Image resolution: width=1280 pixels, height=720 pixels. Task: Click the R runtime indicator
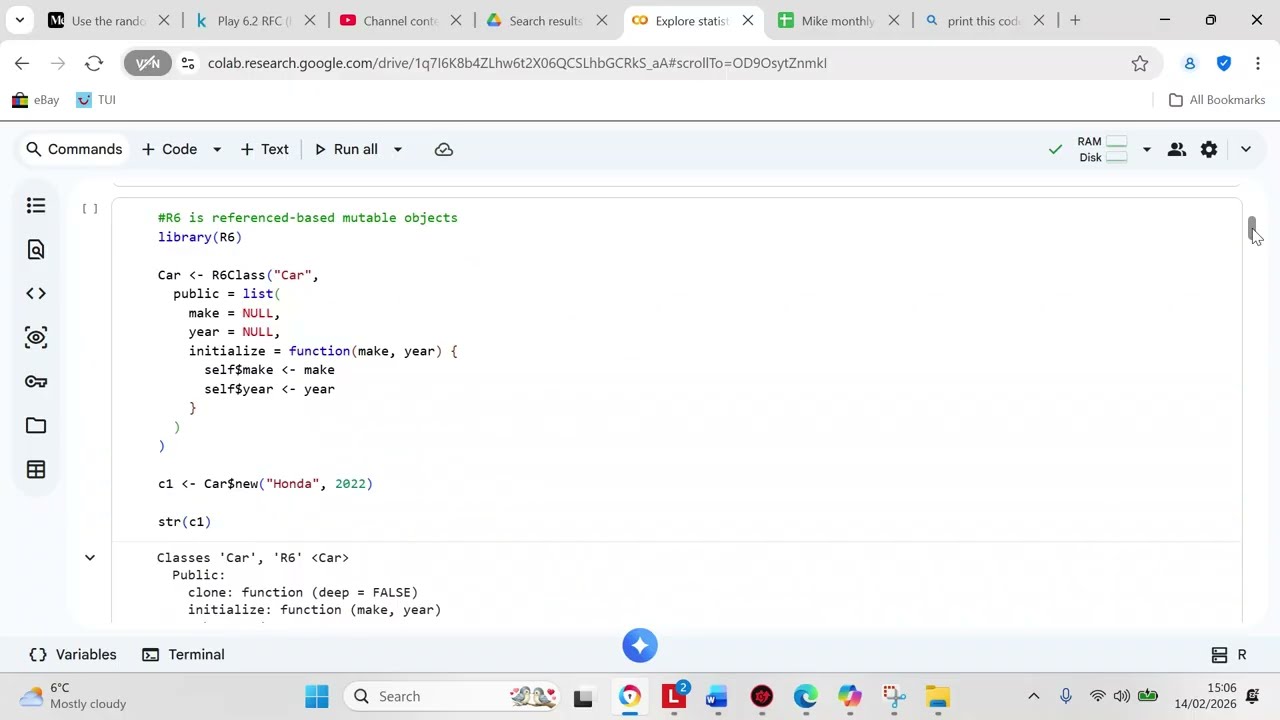tap(1229, 654)
